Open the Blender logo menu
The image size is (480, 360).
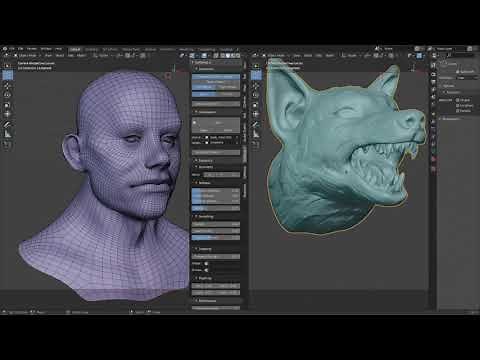pos(5,49)
